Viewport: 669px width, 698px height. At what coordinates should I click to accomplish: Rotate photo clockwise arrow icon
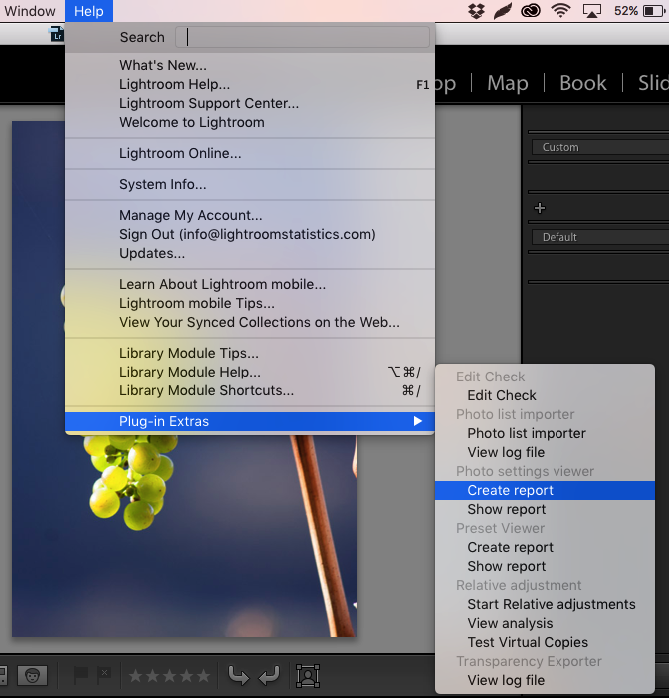tap(269, 676)
